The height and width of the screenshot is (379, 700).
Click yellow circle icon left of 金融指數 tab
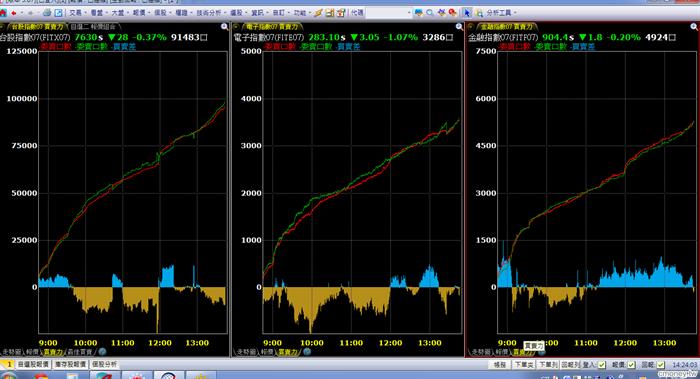[470, 27]
